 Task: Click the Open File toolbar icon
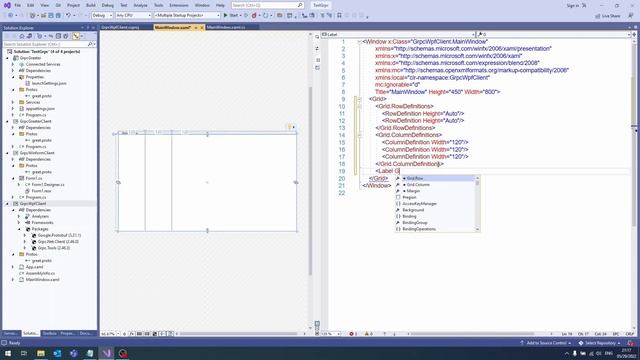point(43,16)
